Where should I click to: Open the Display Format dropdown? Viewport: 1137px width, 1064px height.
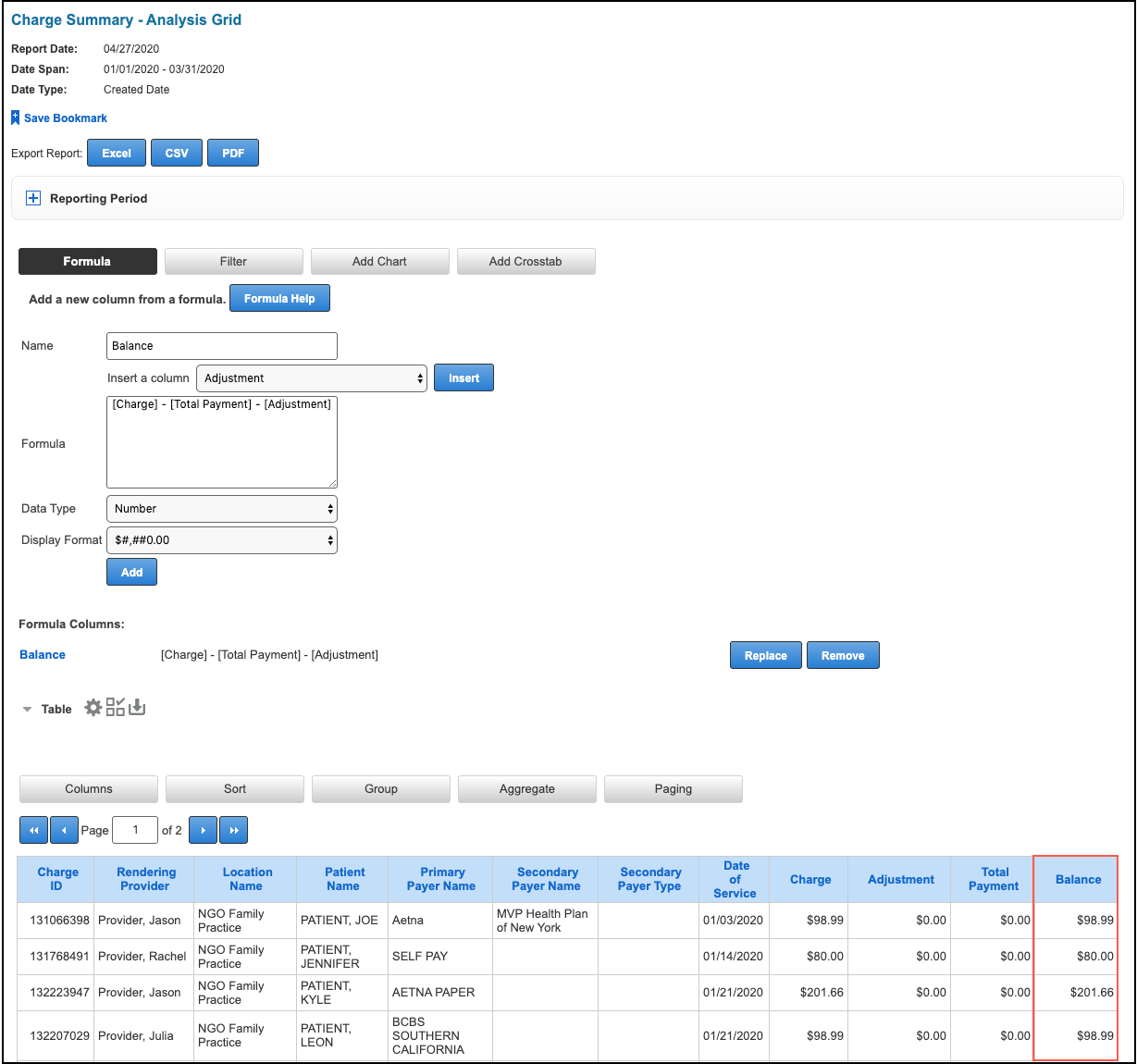pyautogui.click(x=222, y=540)
